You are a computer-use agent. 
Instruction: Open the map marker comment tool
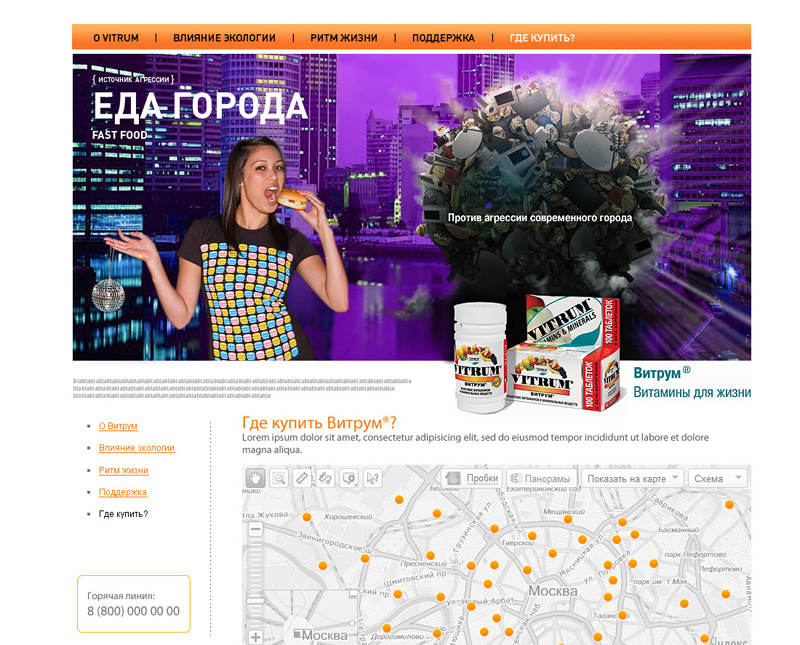[x=349, y=478]
